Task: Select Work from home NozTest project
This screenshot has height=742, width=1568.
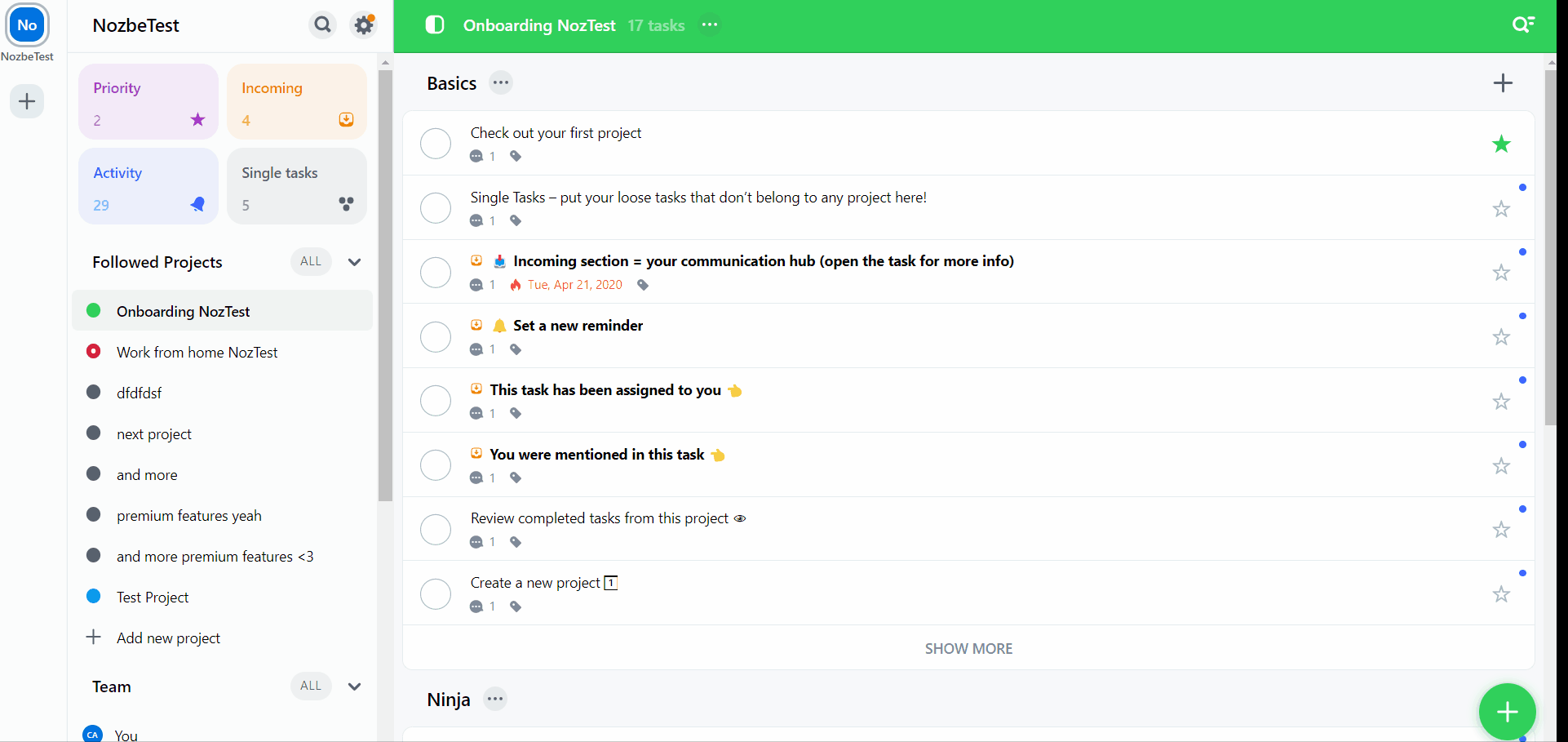Action: pyautogui.click(x=222, y=352)
